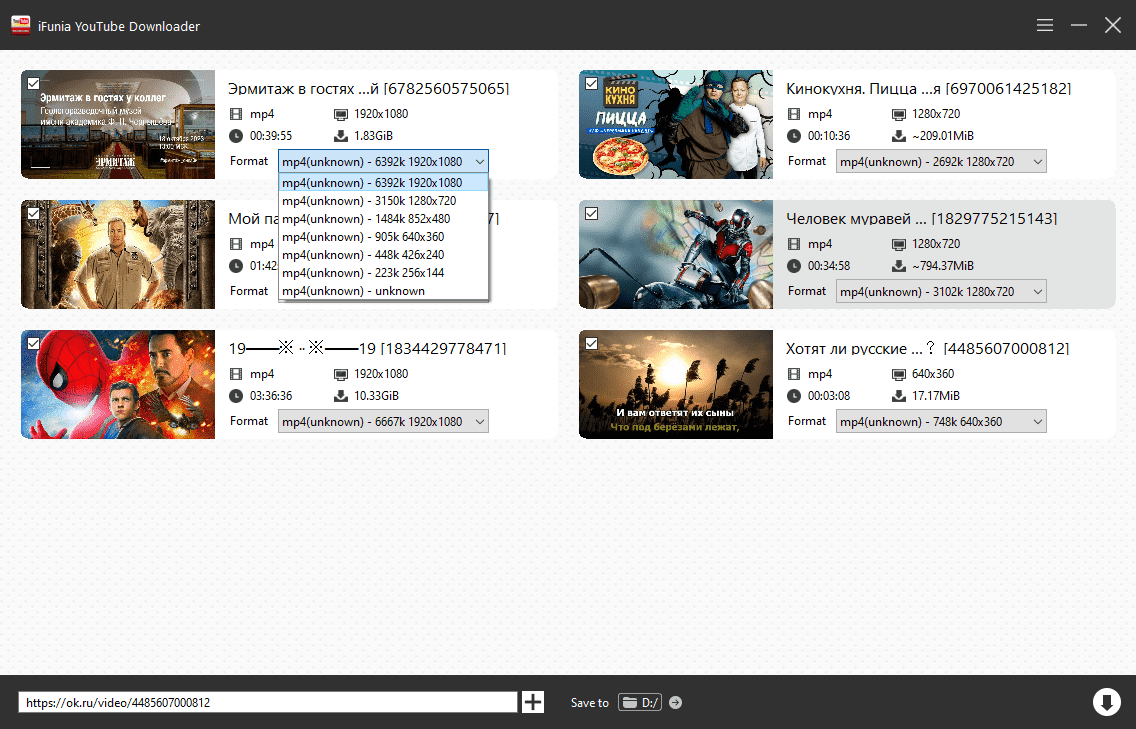Click the plus icon to add URL
The height and width of the screenshot is (729, 1136).
pos(533,702)
